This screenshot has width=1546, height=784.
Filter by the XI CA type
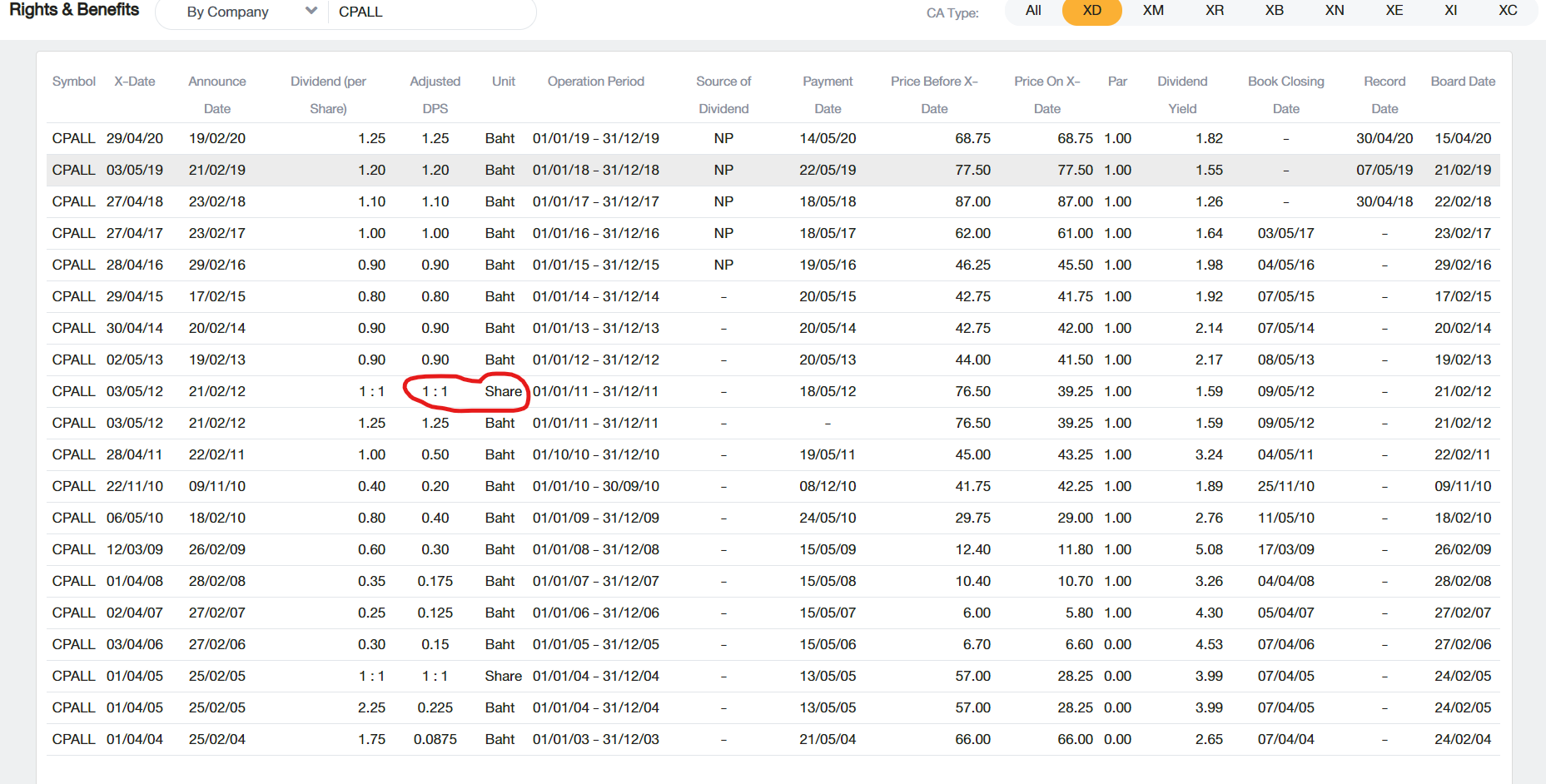[x=1450, y=11]
